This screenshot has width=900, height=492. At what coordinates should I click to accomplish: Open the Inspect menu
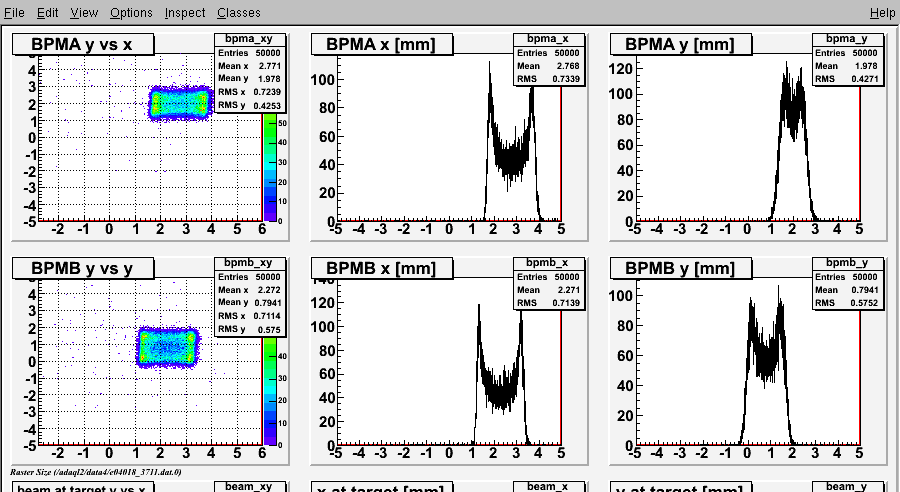(184, 12)
